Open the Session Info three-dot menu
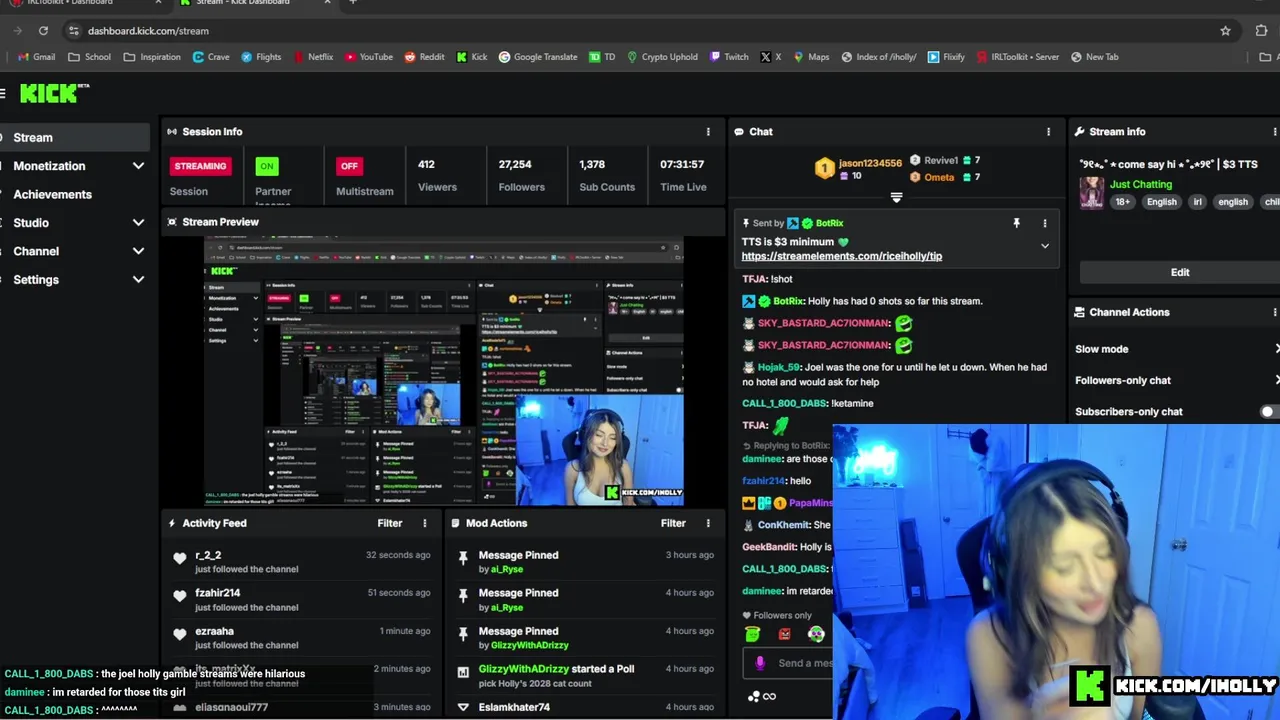This screenshot has height=720, width=1280. (x=708, y=132)
